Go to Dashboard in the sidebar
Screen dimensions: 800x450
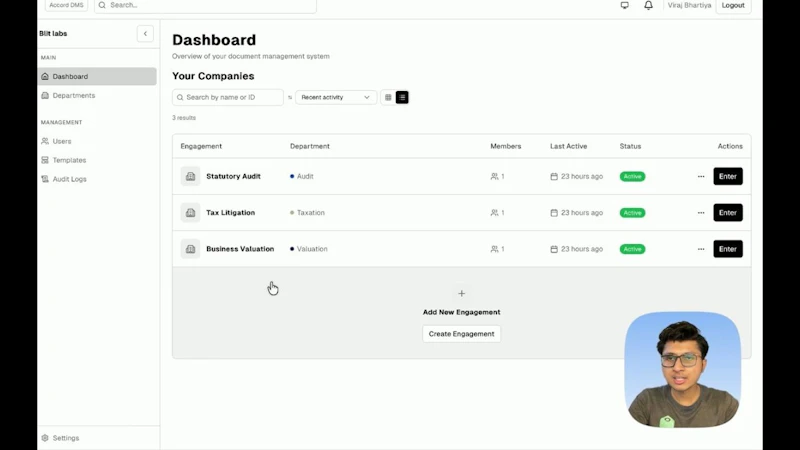(x=97, y=77)
